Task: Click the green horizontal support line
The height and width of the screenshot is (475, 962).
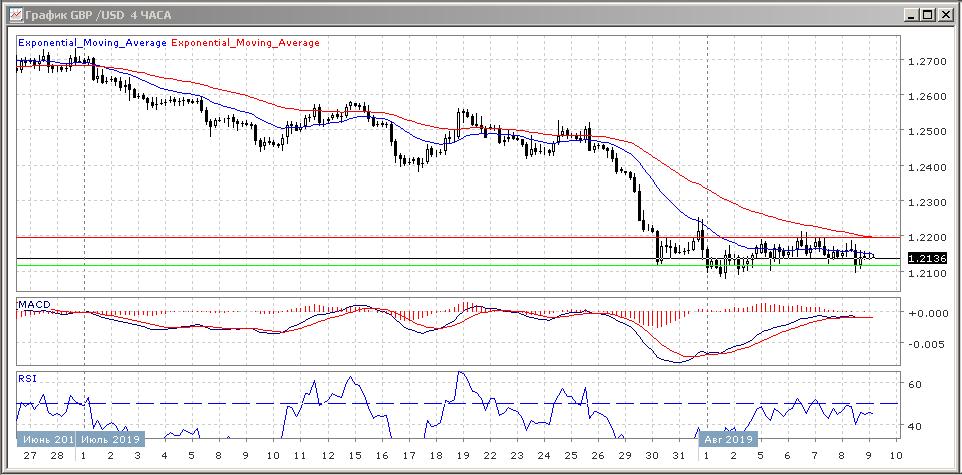Action: point(400,265)
